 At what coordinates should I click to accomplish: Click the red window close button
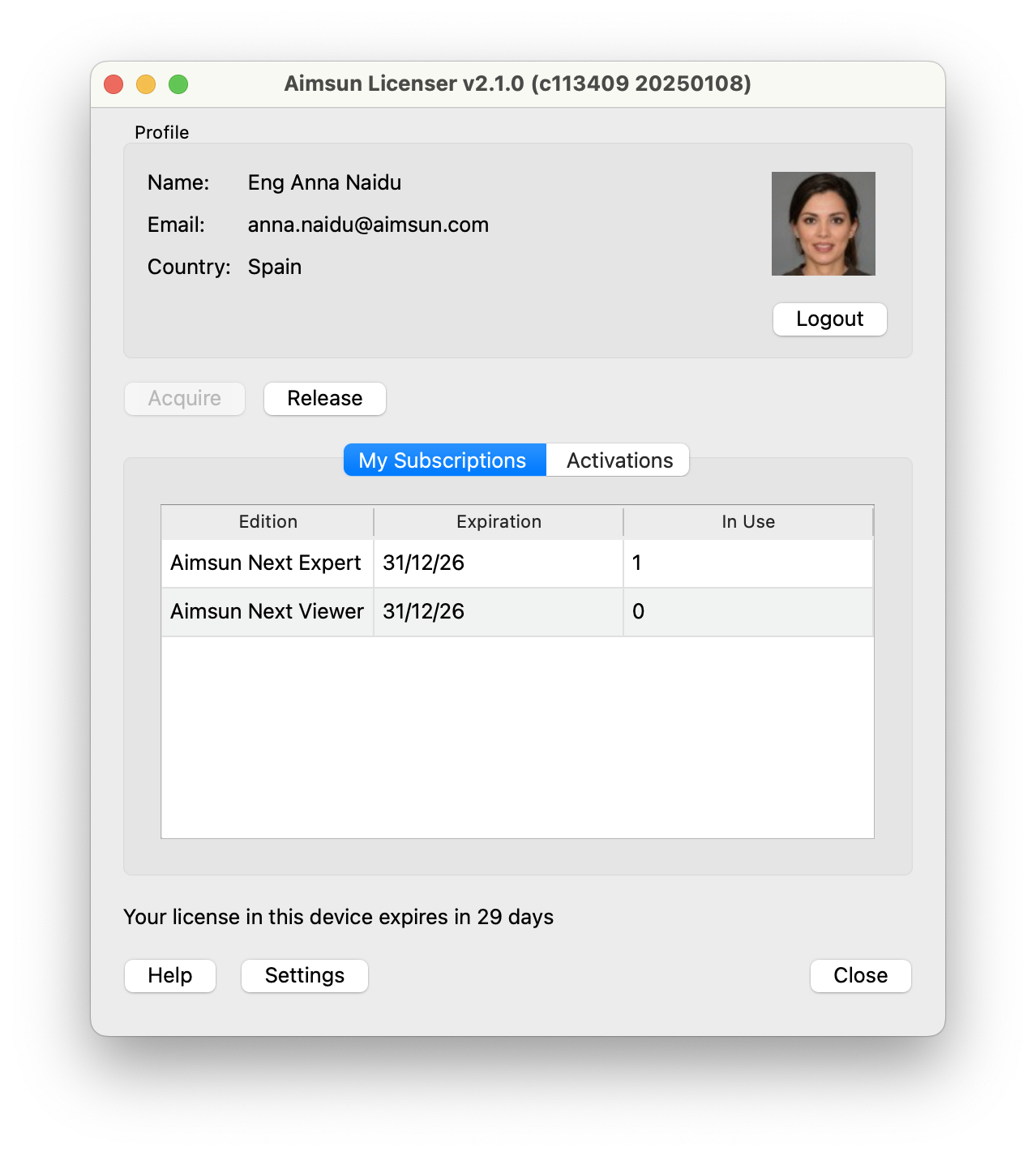click(113, 84)
